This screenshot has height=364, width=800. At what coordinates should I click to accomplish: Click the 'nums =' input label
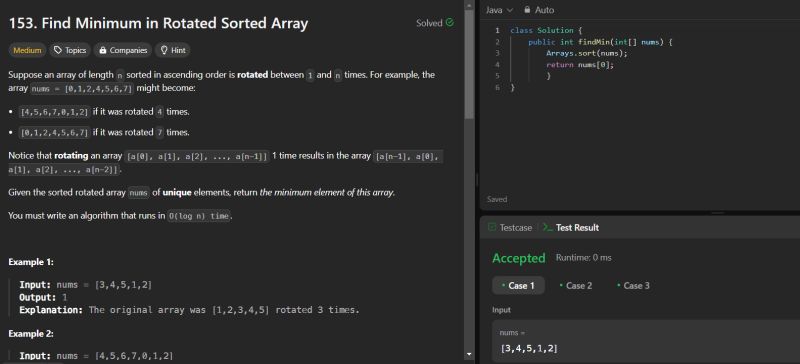point(512,333)
